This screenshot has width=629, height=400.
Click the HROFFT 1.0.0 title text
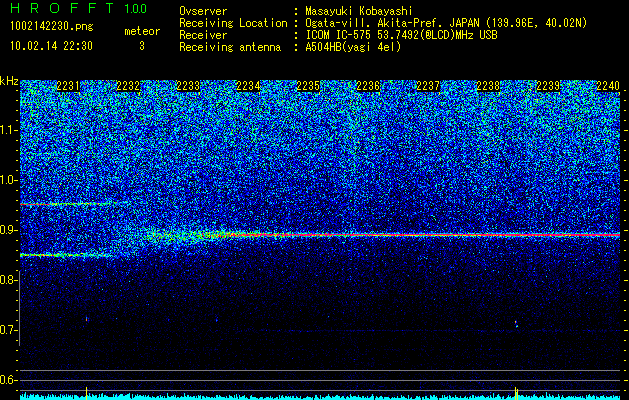(78, 8)
